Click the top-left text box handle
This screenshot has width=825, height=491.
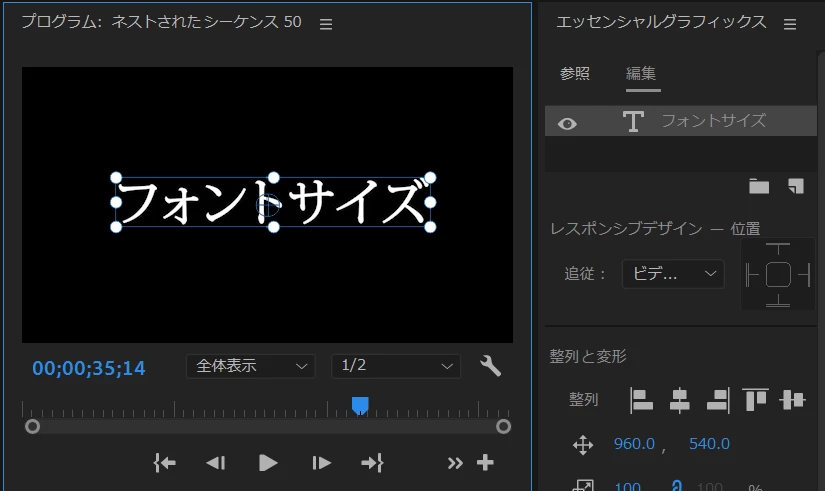click(116, 178)
